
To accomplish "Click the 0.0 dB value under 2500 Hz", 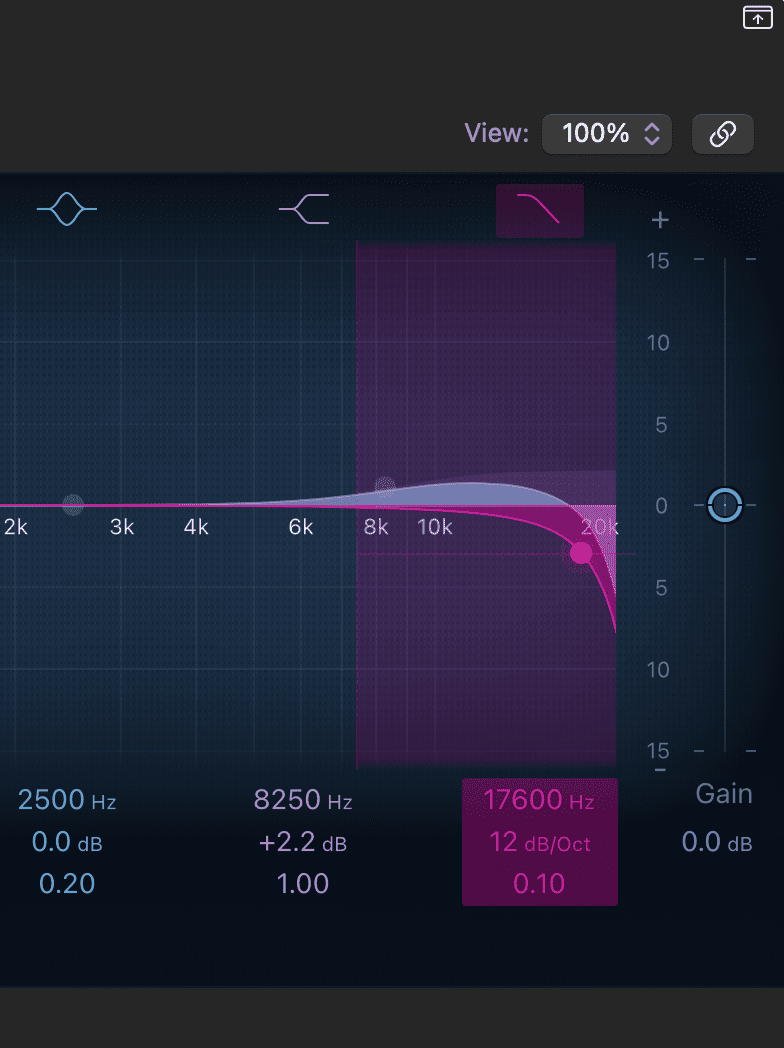I will 67,842.
